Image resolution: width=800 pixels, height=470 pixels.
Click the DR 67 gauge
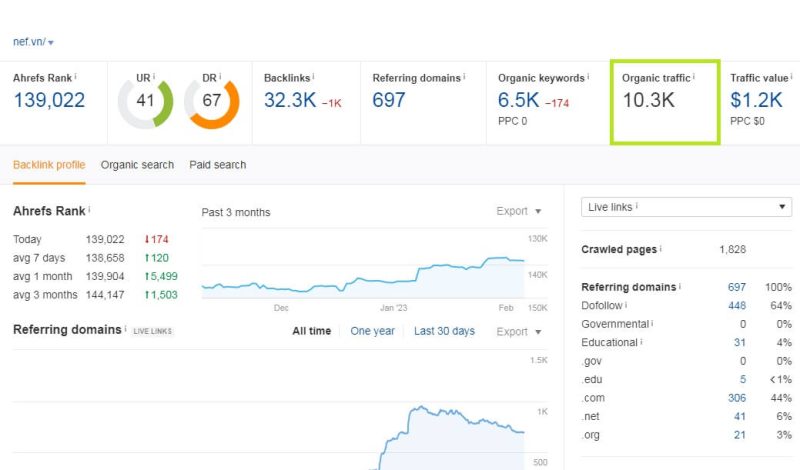[x=212, y=102]
